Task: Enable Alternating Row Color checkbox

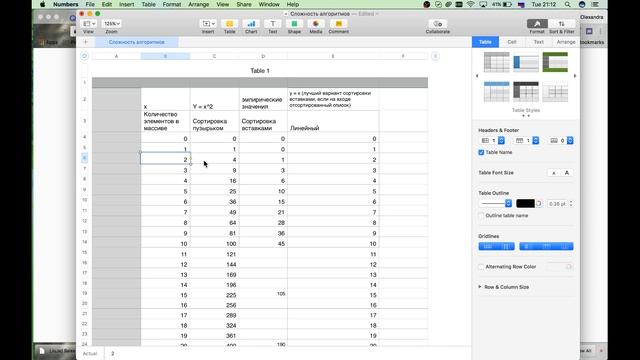Action: [481, 267]
